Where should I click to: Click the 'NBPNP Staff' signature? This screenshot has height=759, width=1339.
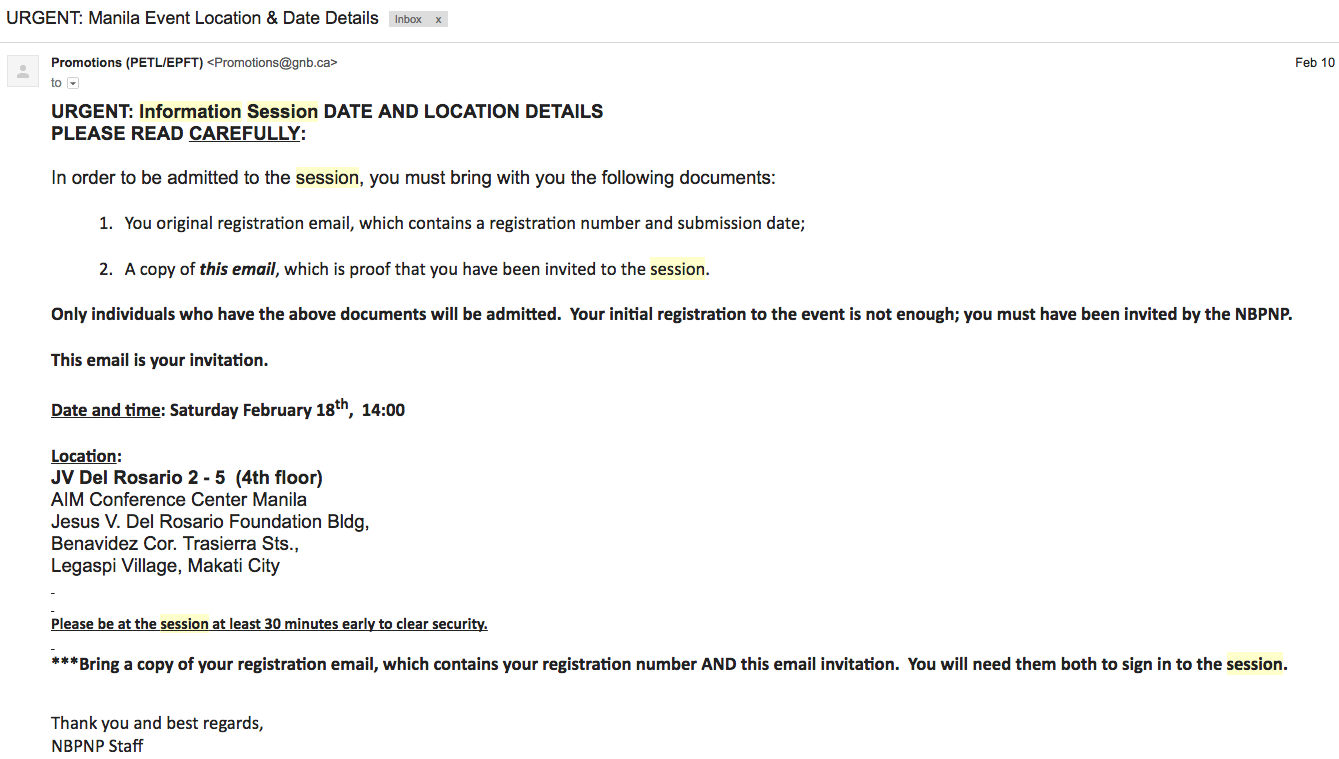coord(97,746)
